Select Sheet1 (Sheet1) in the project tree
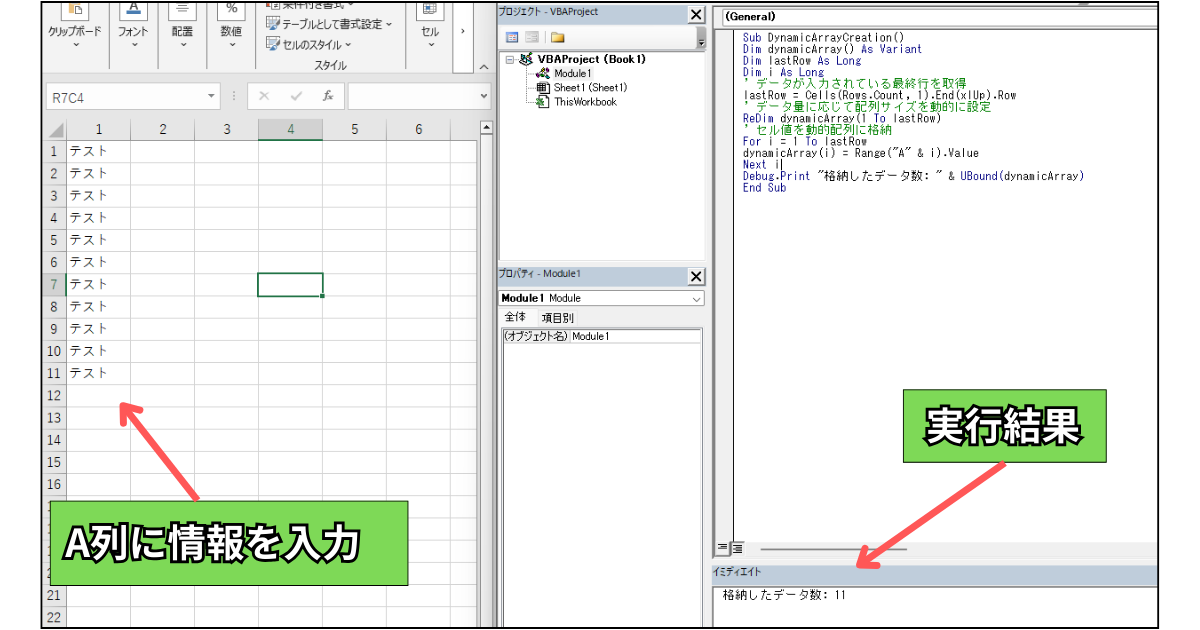This screenshot has height=630, width=1200. tap(589, 88)
